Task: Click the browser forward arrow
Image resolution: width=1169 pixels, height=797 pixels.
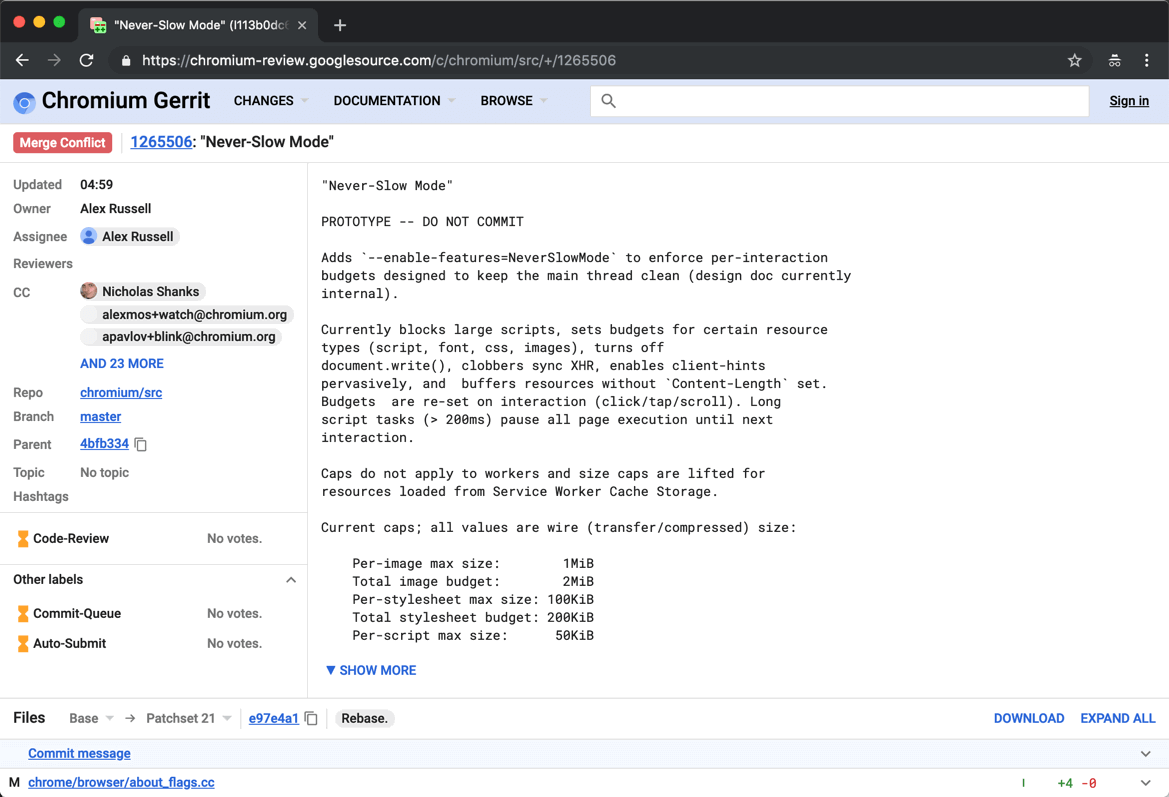Action: click(54, 60)
